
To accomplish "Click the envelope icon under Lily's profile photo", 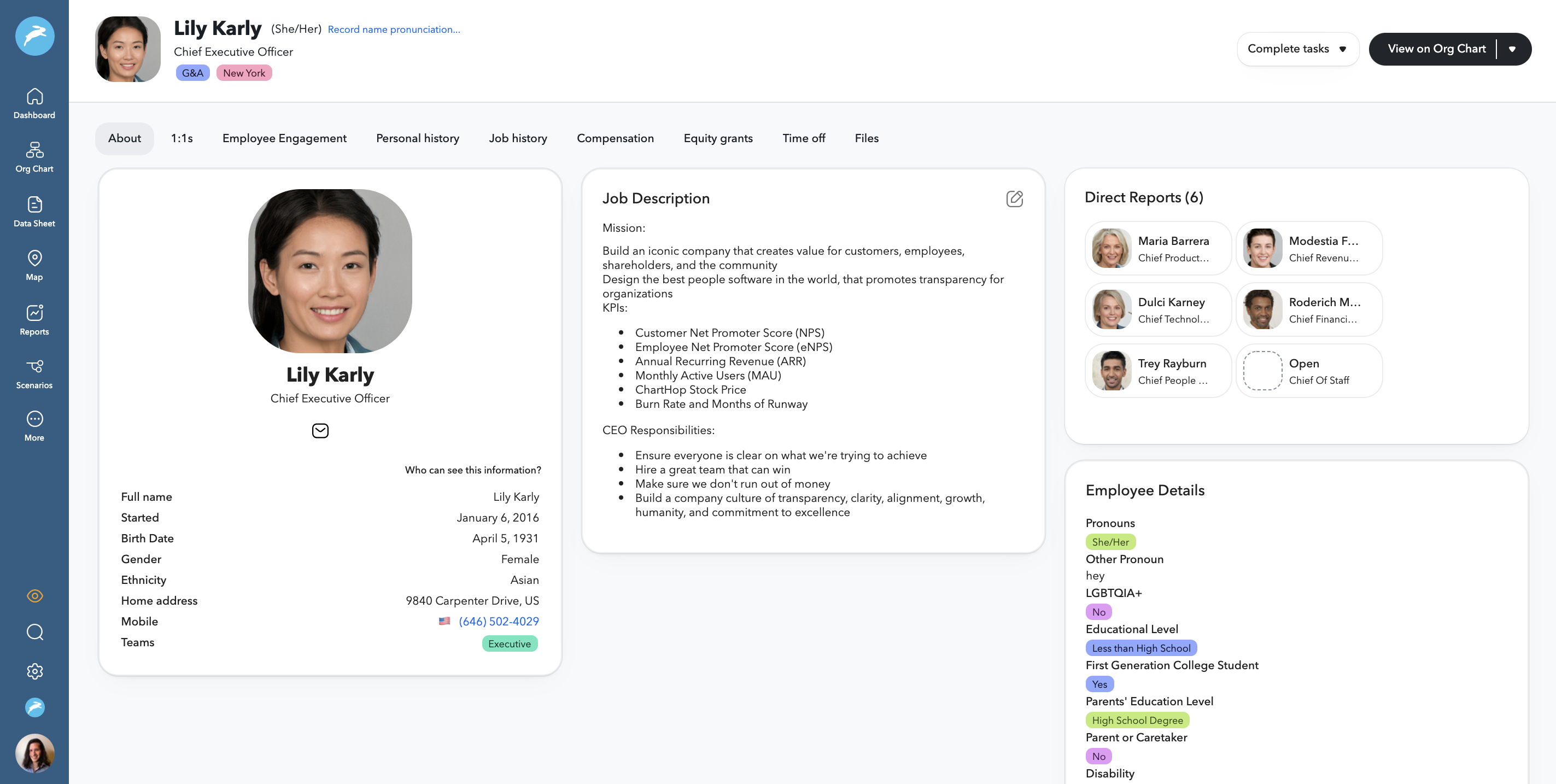I will pyautogui.click(x=320, y=431).
